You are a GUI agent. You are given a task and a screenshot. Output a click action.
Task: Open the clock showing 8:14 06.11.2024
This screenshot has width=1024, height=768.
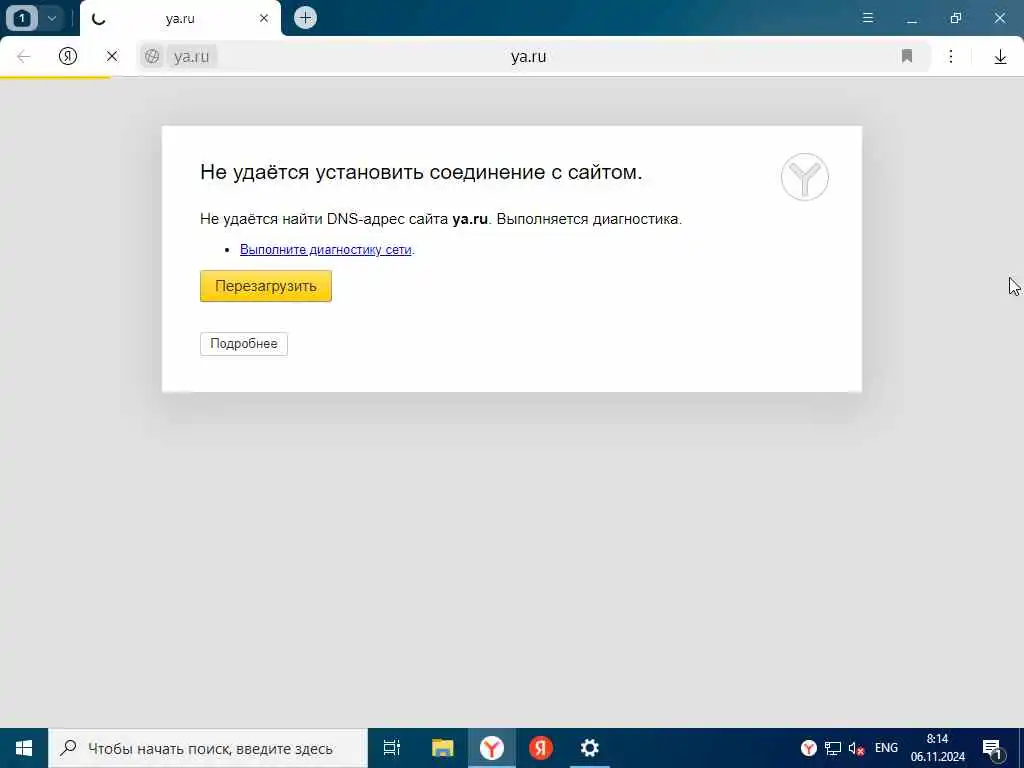pyautogui.click(x=938, y=748)
